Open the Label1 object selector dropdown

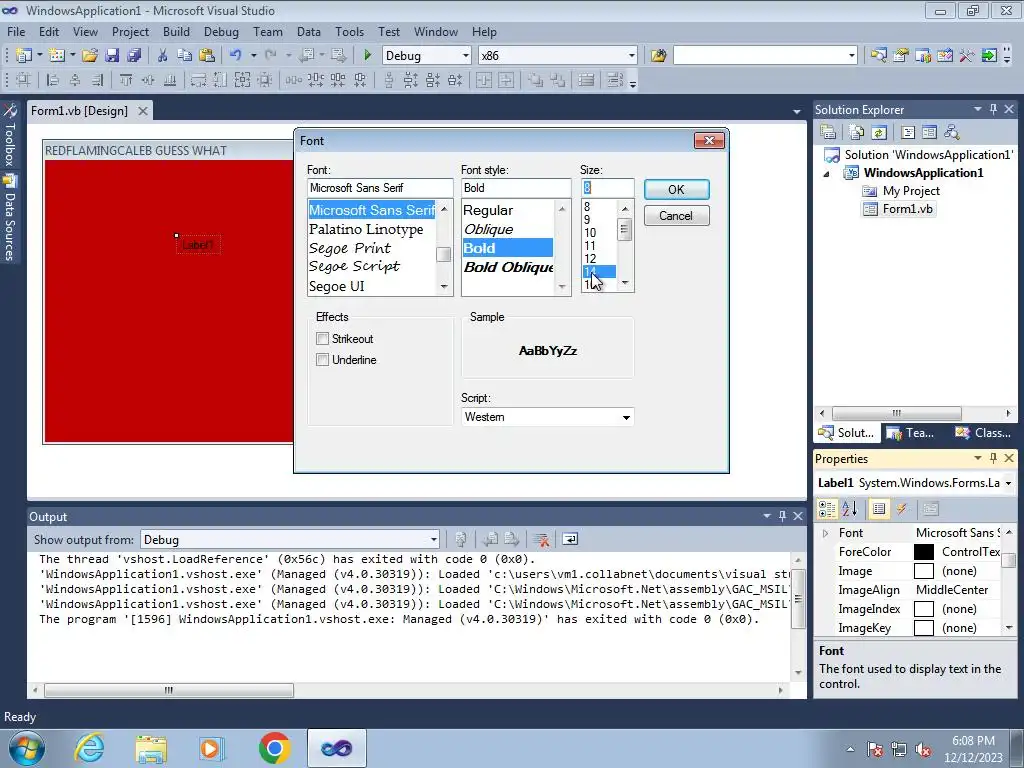(x=1008, y=483)
